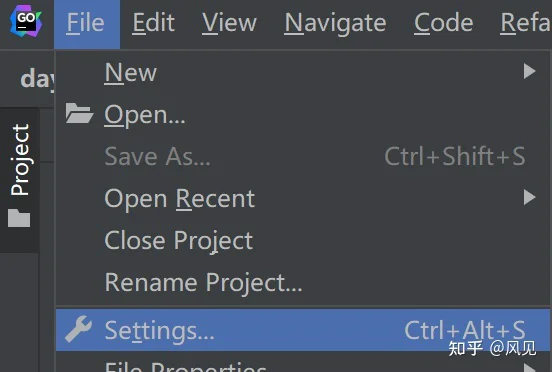This screenshot has height=372, width=552.
Task: Expand the Open Recent submenu arrow
Action: coord(529,197)
